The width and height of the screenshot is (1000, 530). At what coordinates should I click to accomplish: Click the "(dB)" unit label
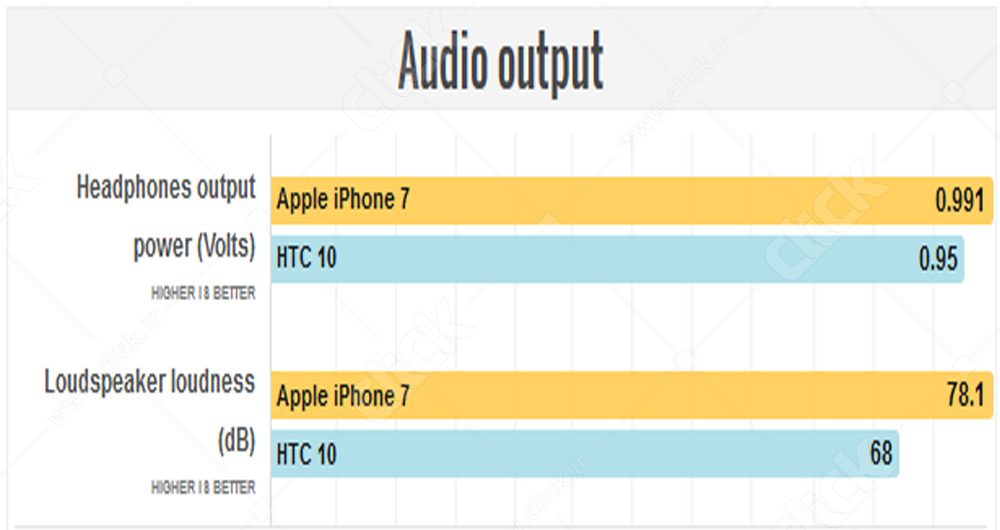point(236,442)
